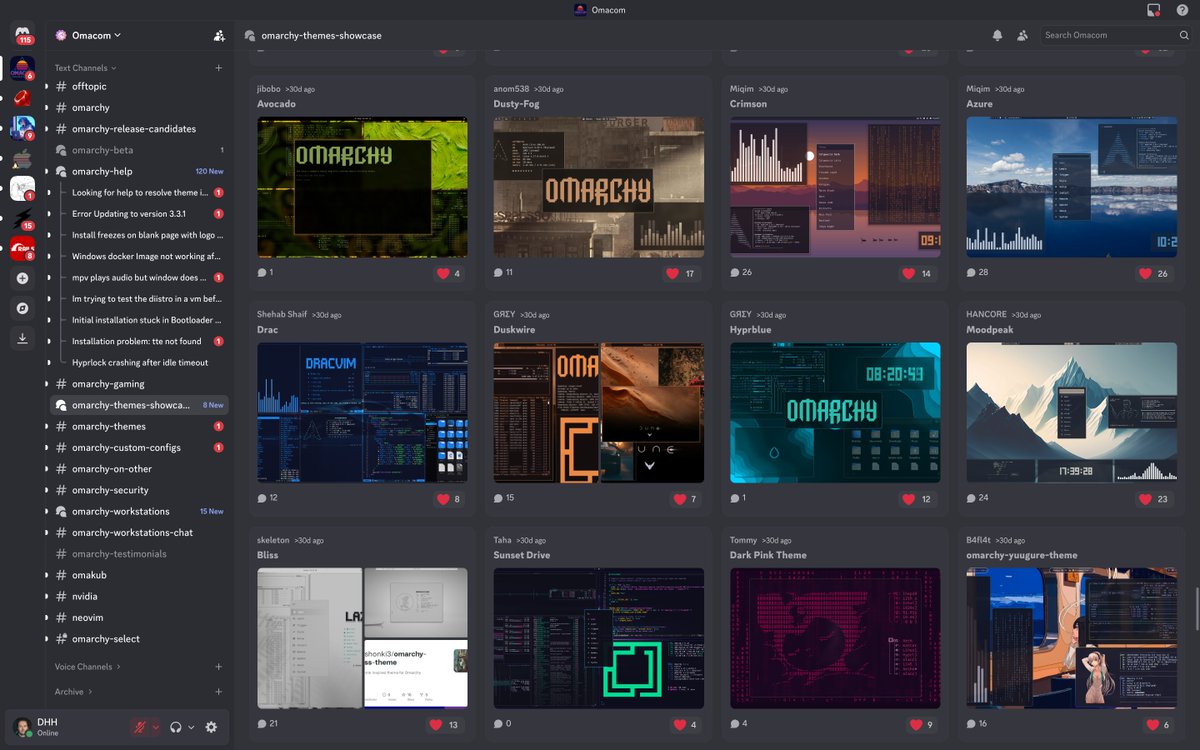Open User Settings via the gear icon
The height and width of the screenshot is (750, 1200).
click(x=210, y=727)
